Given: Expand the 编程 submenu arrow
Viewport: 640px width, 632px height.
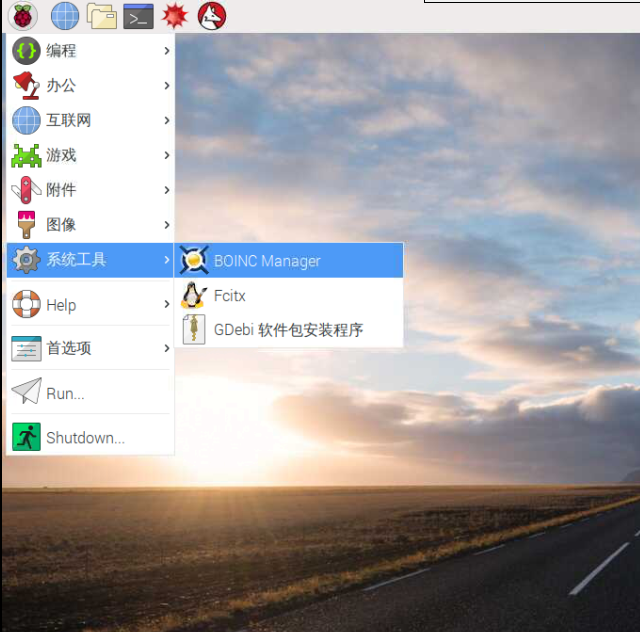Looking at the screenshot, I should pyautogui.click(x=167, y=51).
